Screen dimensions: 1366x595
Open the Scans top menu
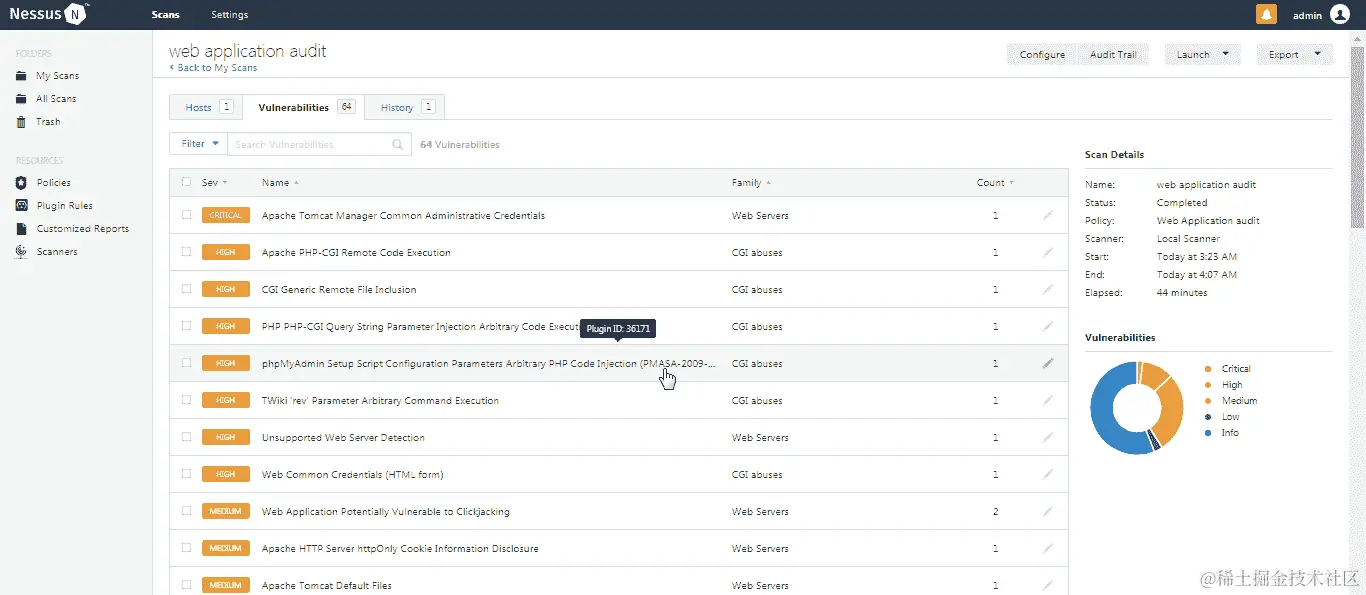click(x=166, y=15)
